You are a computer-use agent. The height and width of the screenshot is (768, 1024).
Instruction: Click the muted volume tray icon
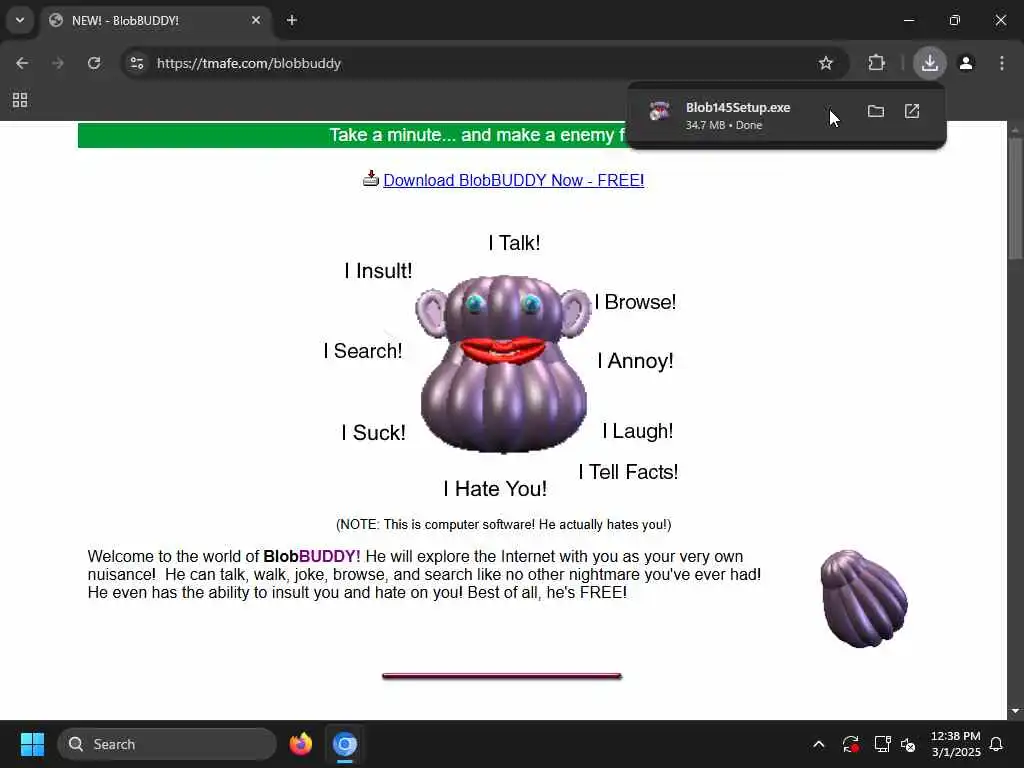click(908, 744)
